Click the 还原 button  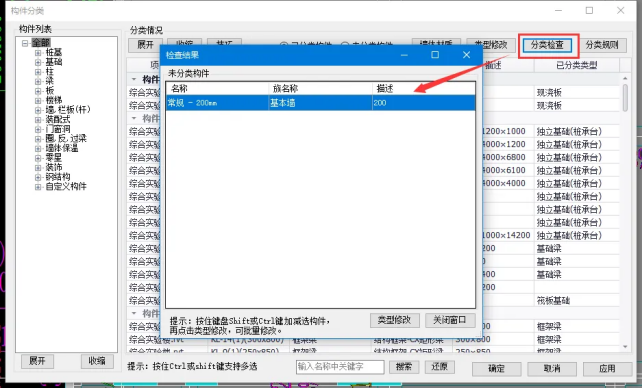coord(439,367)
